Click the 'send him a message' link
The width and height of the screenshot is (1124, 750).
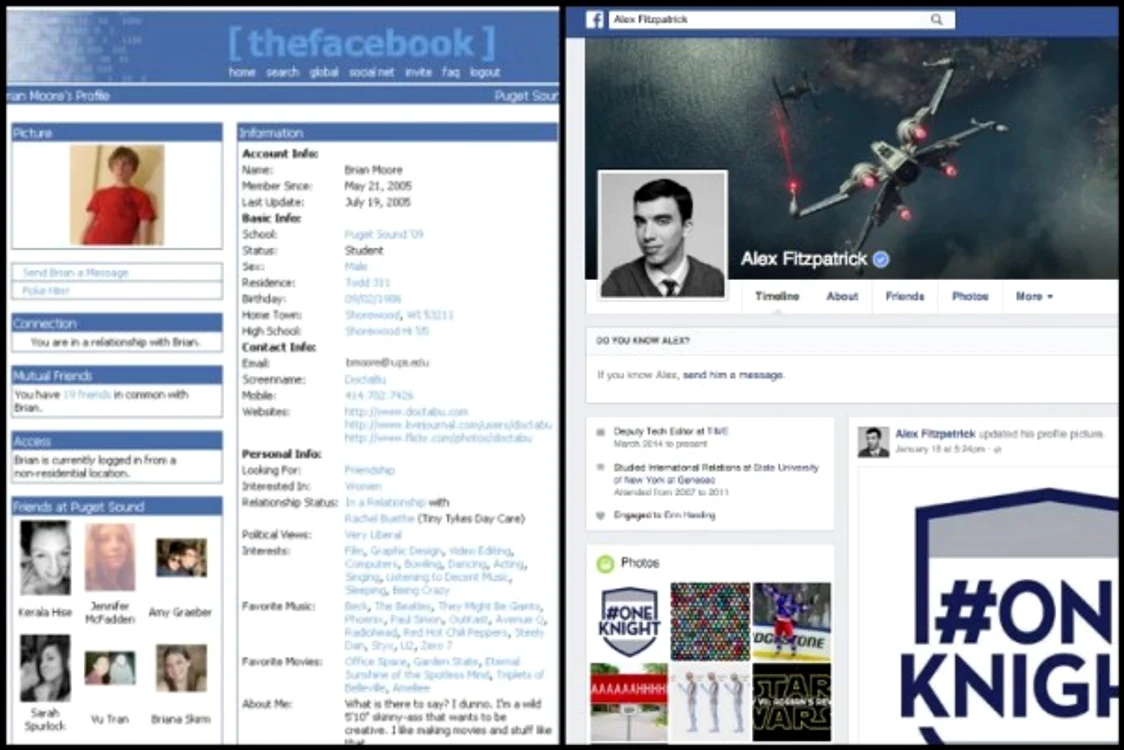(733, 375)
